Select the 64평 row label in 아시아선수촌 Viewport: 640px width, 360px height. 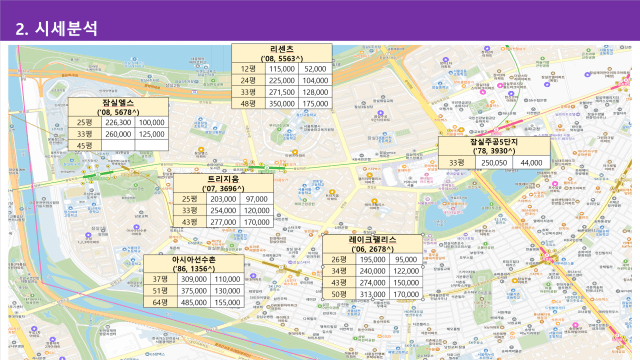click(x=160, y=302)
